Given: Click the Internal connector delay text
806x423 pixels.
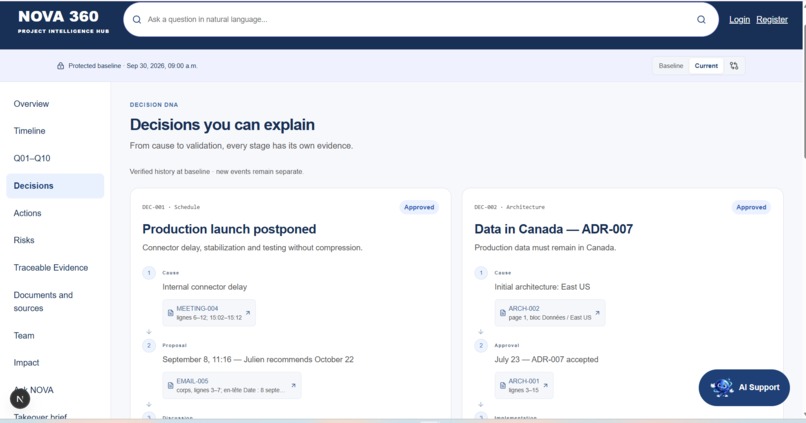Looking at the screenshot, I should (205, 287).
